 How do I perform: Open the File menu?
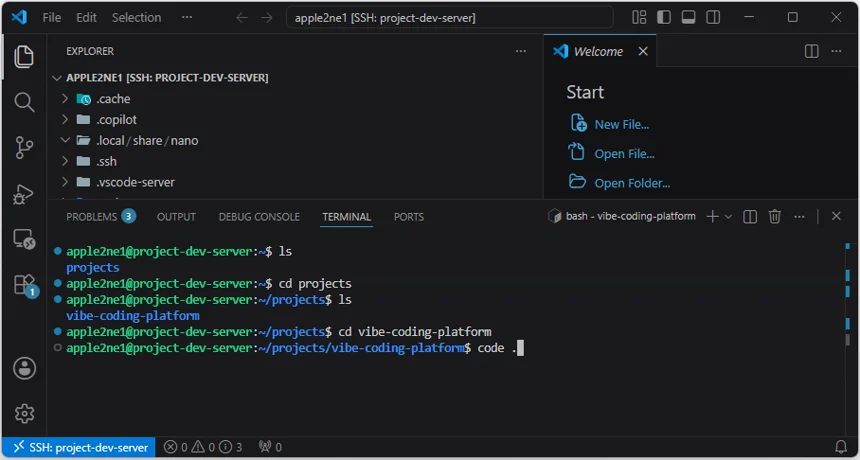[x=52, y=18]
